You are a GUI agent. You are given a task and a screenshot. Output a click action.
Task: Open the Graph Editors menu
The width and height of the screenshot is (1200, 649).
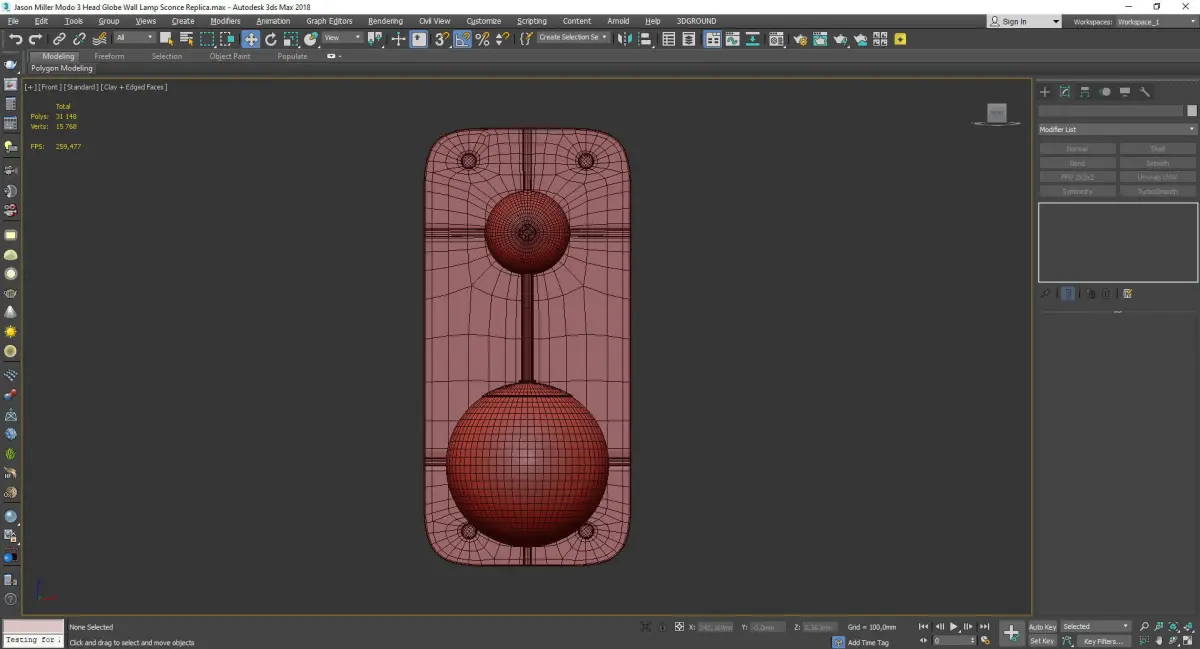329,21
